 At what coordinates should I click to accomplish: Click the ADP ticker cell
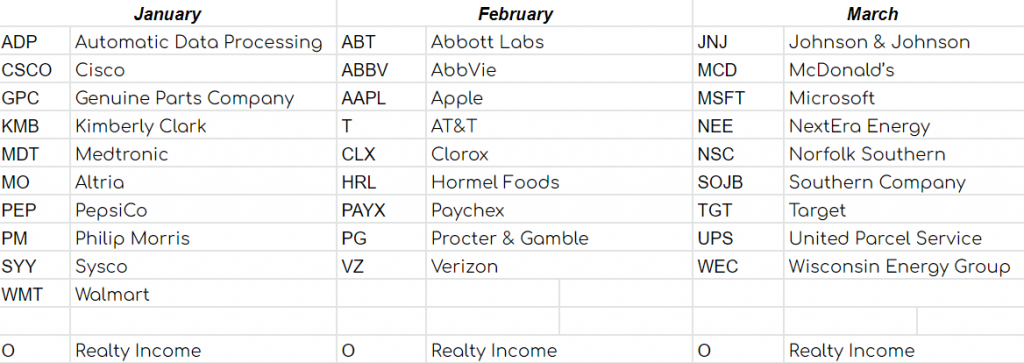35,42
